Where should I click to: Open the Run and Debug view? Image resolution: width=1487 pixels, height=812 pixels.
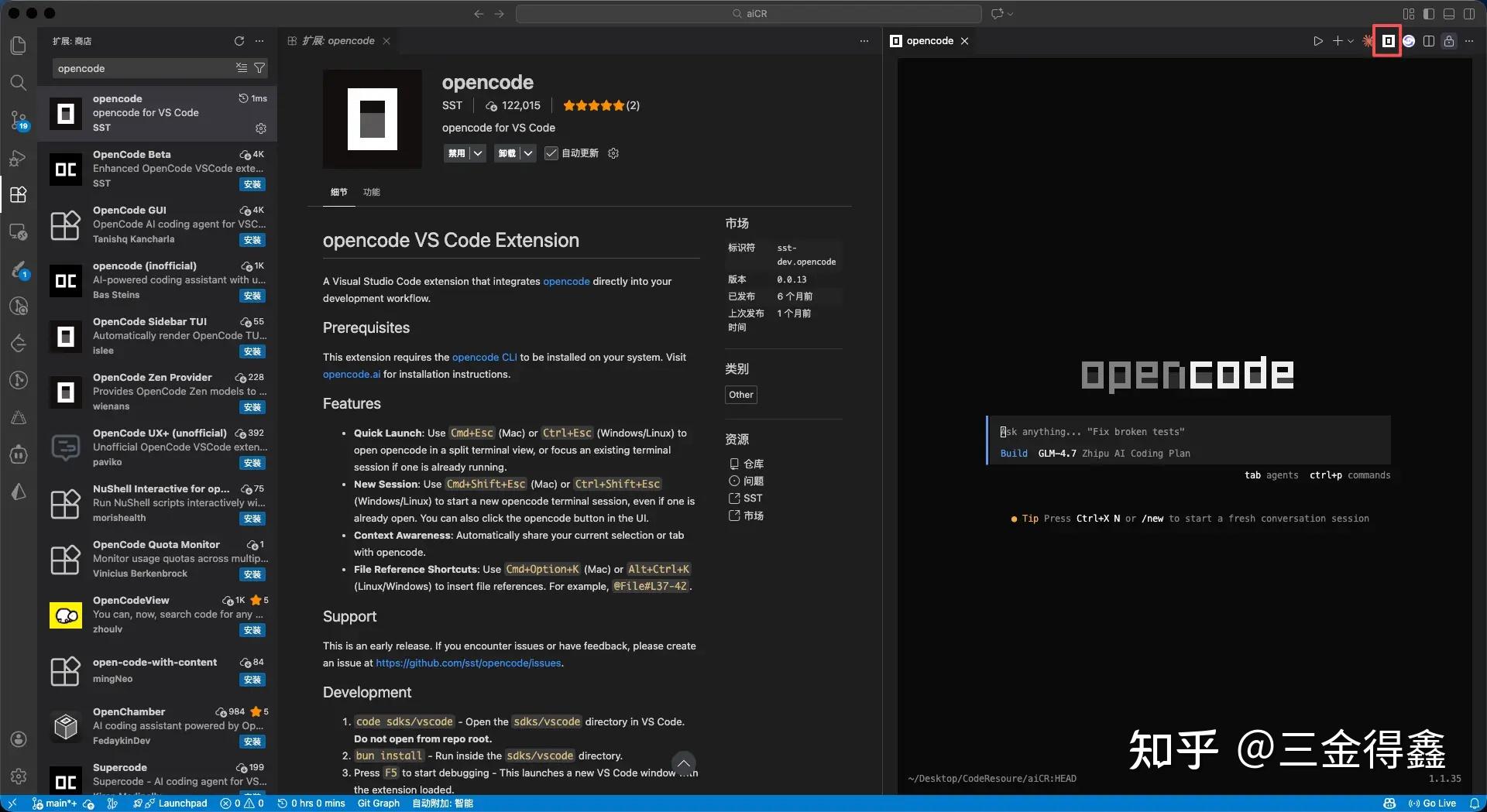(x=19, y=158)
